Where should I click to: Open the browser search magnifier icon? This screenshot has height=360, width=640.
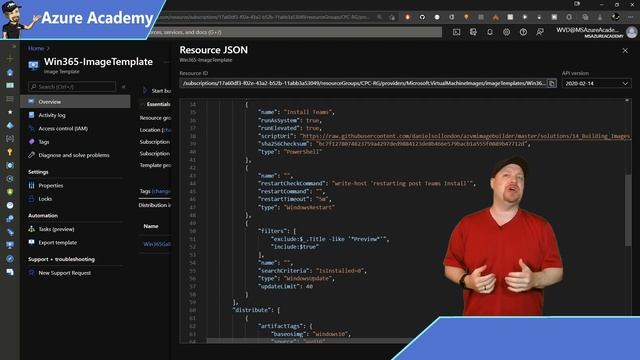click(380, 17)
